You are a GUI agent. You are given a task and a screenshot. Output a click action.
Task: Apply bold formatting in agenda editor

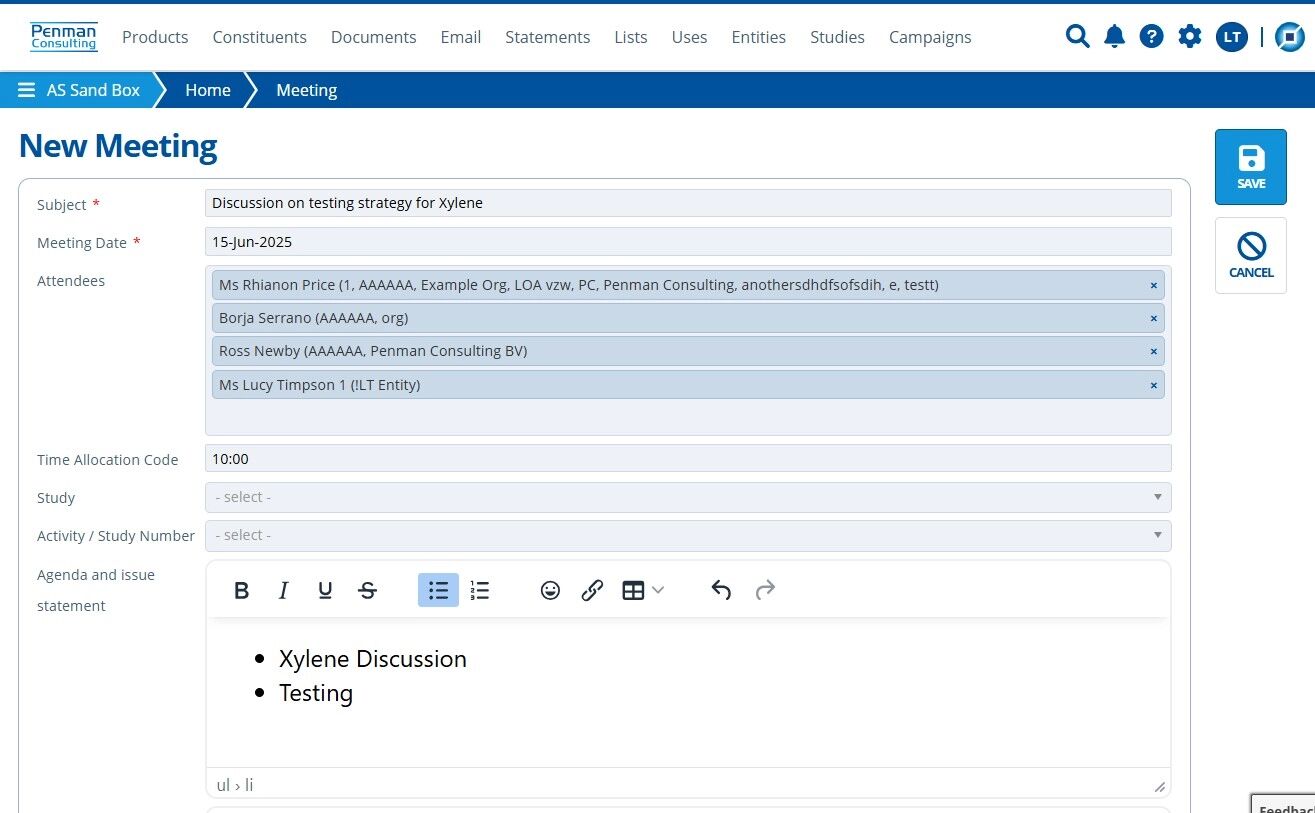tap(241, 590)
